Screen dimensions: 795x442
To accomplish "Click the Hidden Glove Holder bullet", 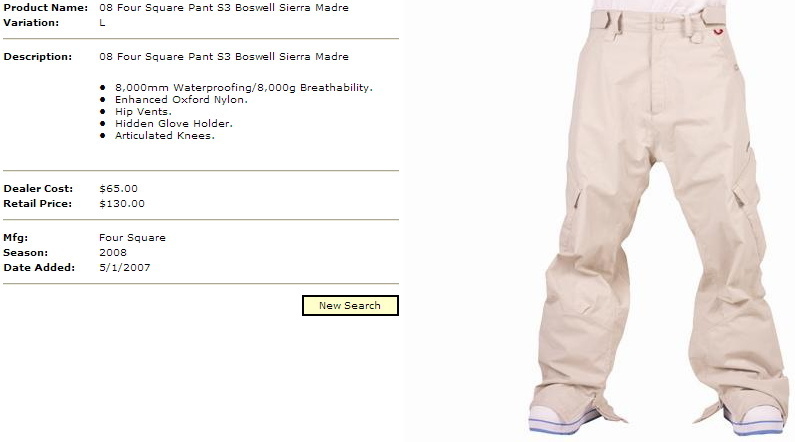I will (173, 124).
